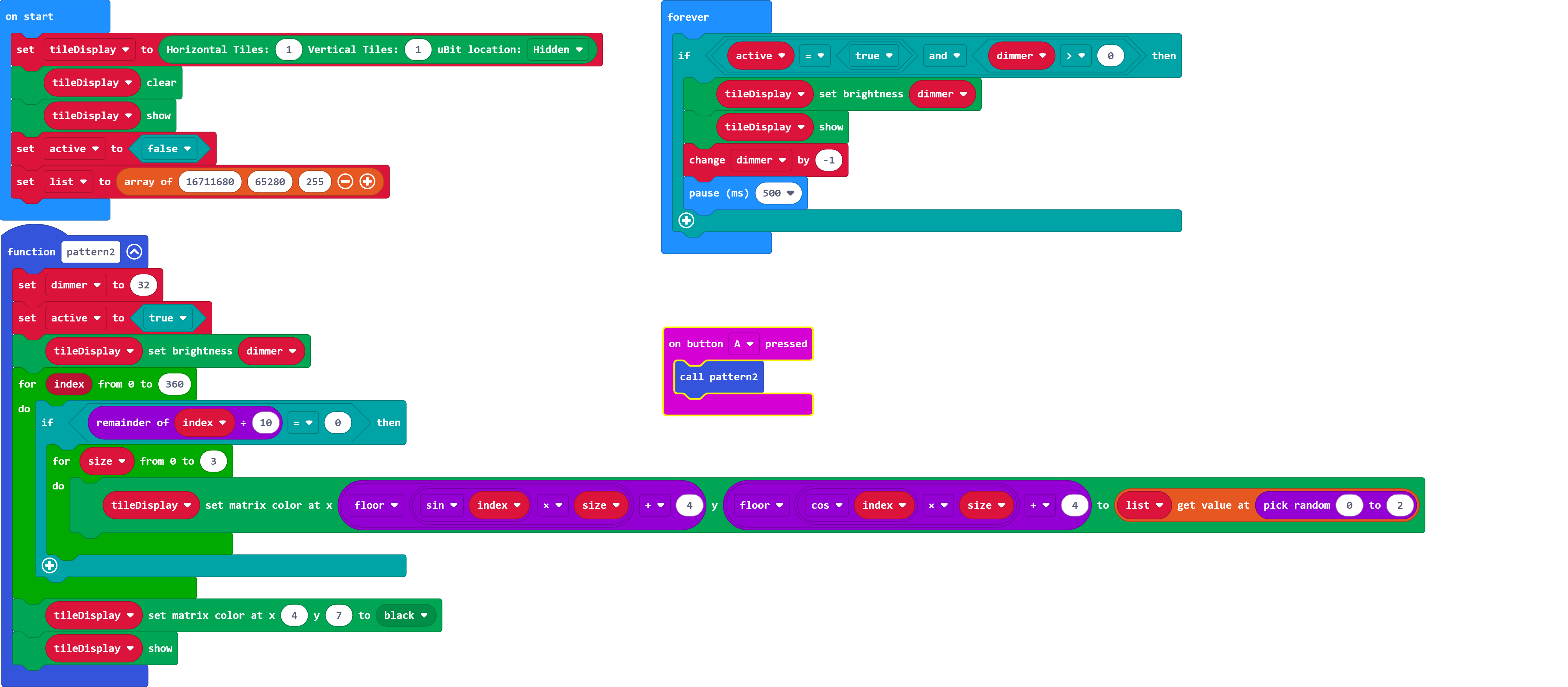Open sin trig function dropdown
This screenshot has width=1568, height=687.
click(x=441, y=506)
